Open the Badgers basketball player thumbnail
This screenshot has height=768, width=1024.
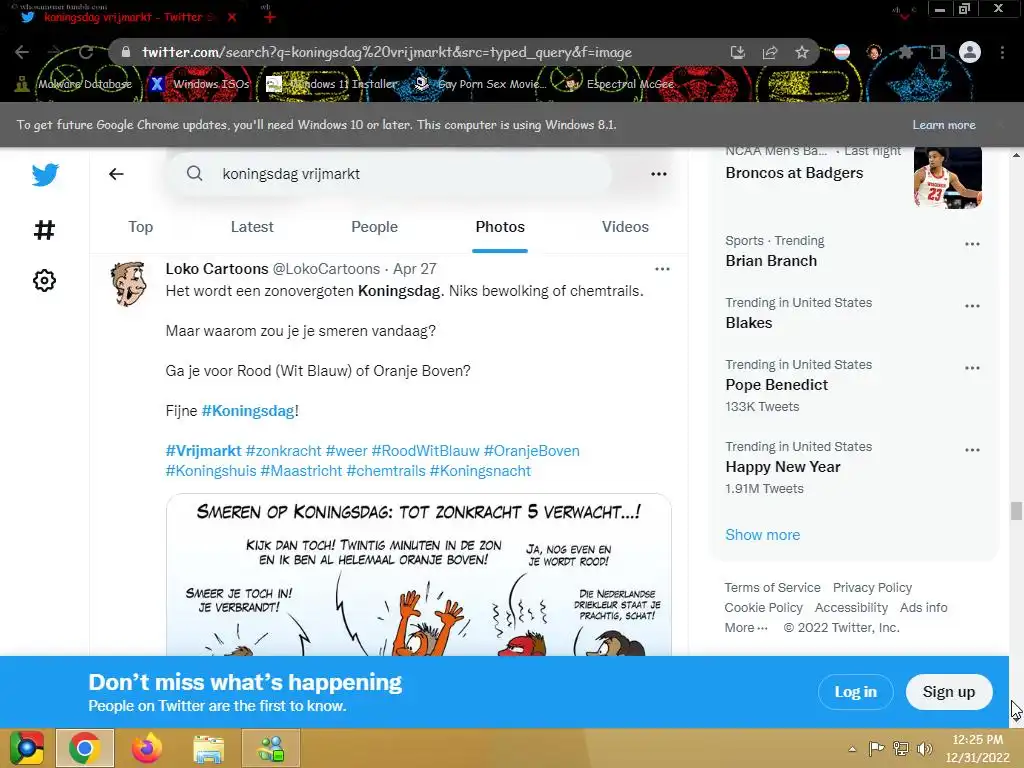pos(948,177)
